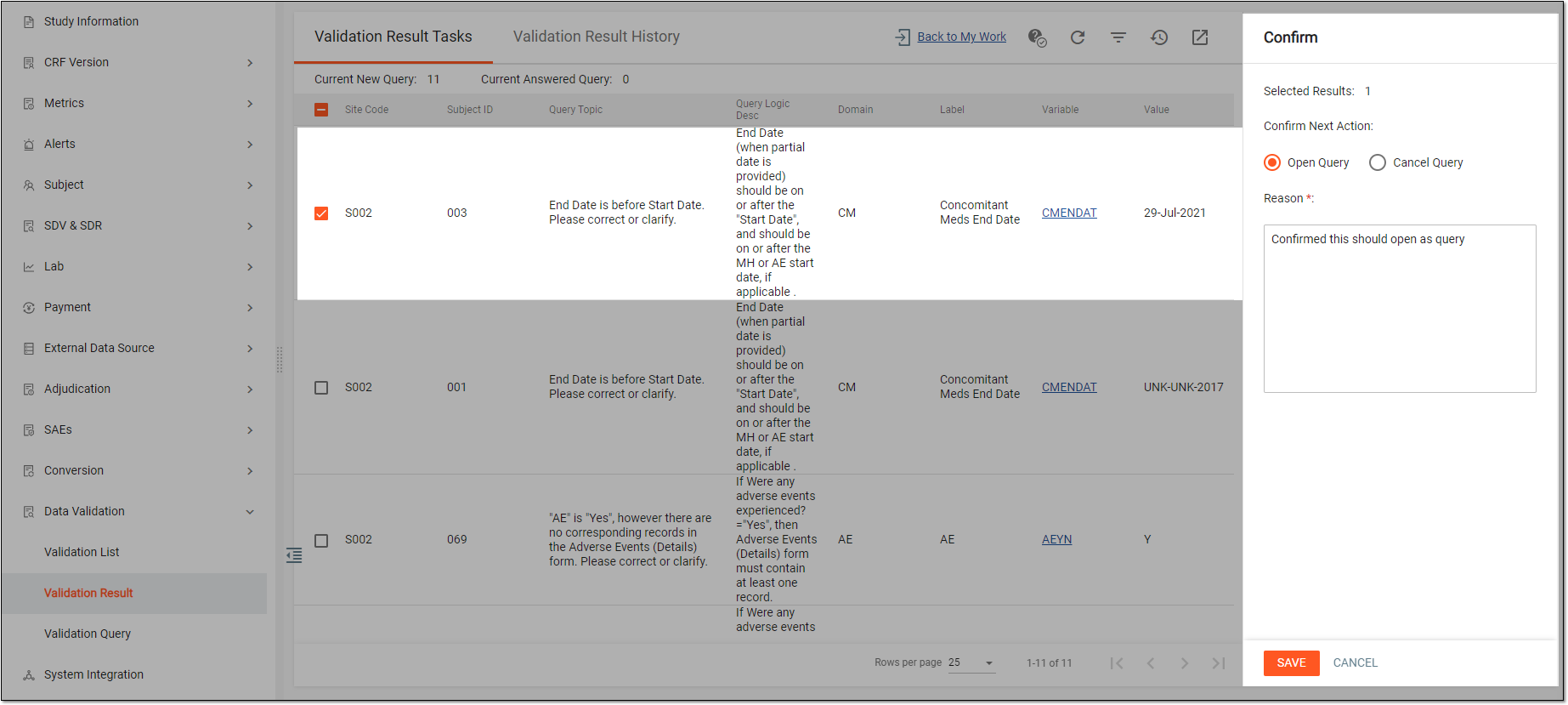Viewport: 1568px width, 705px height.
Task: Open CMENDAT link for subject 003
Action: (x=1069, y=213)
